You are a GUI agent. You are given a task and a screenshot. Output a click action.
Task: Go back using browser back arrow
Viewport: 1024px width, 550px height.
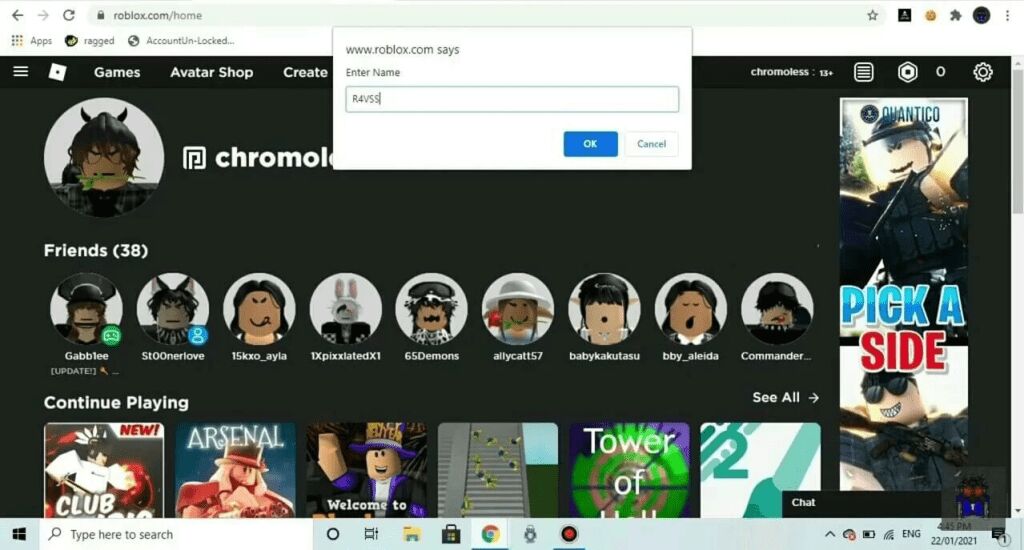click(18, 15)
